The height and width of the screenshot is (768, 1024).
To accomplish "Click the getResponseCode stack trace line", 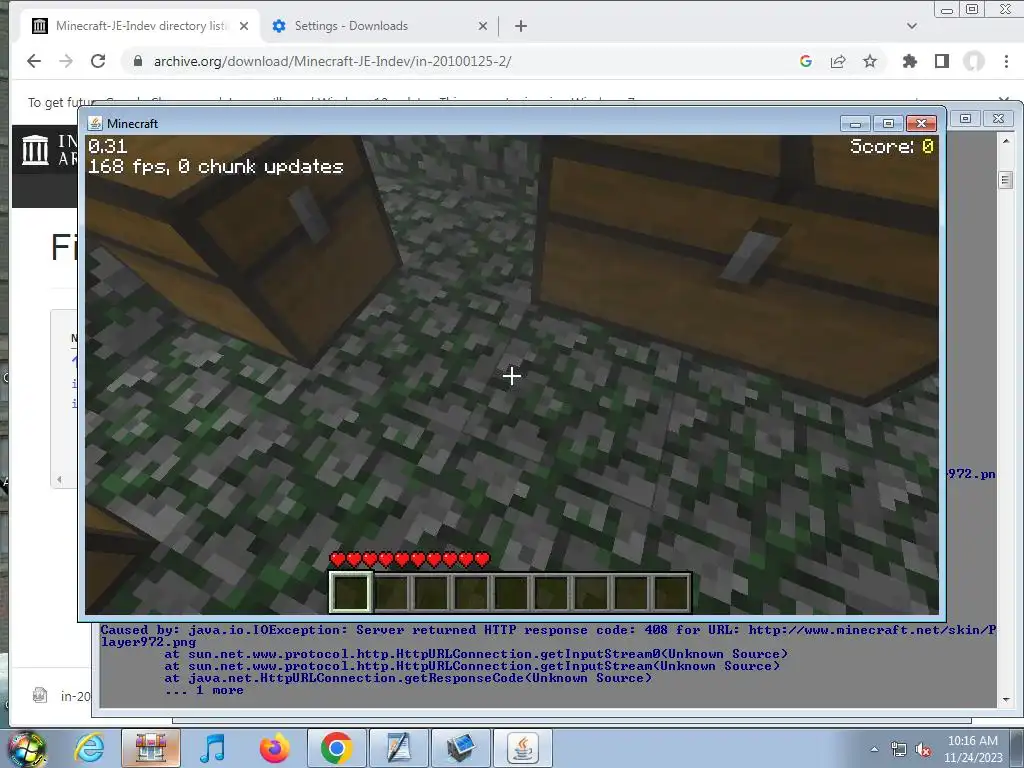I will 408,678.
